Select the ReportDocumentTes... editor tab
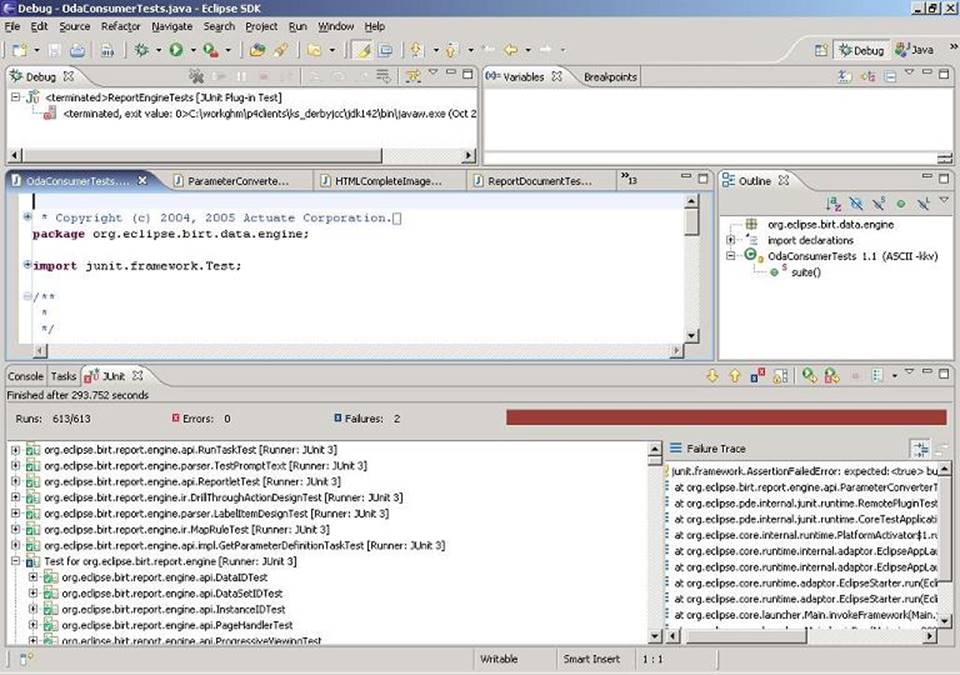 tap(539, 181)
